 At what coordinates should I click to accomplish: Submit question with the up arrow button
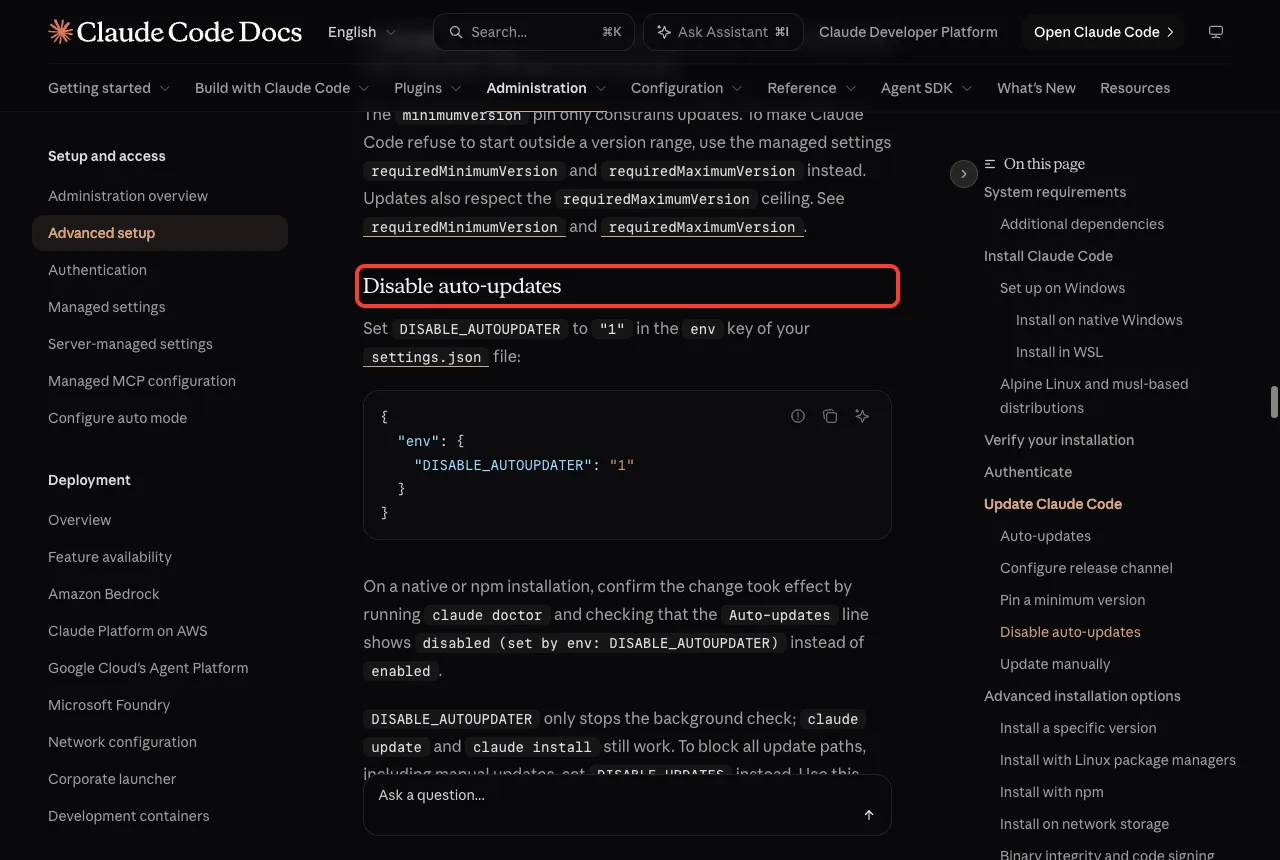click(x=869, y=815)
